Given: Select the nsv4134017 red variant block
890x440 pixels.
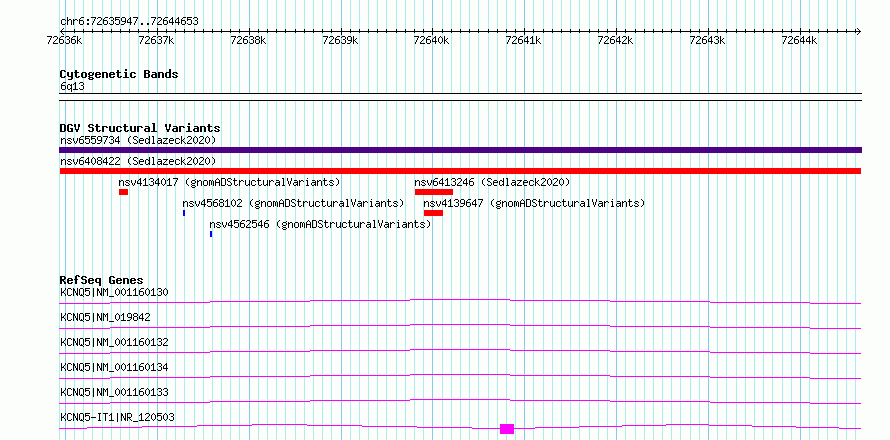Looking at the screenshot, I should coord(123,192).
